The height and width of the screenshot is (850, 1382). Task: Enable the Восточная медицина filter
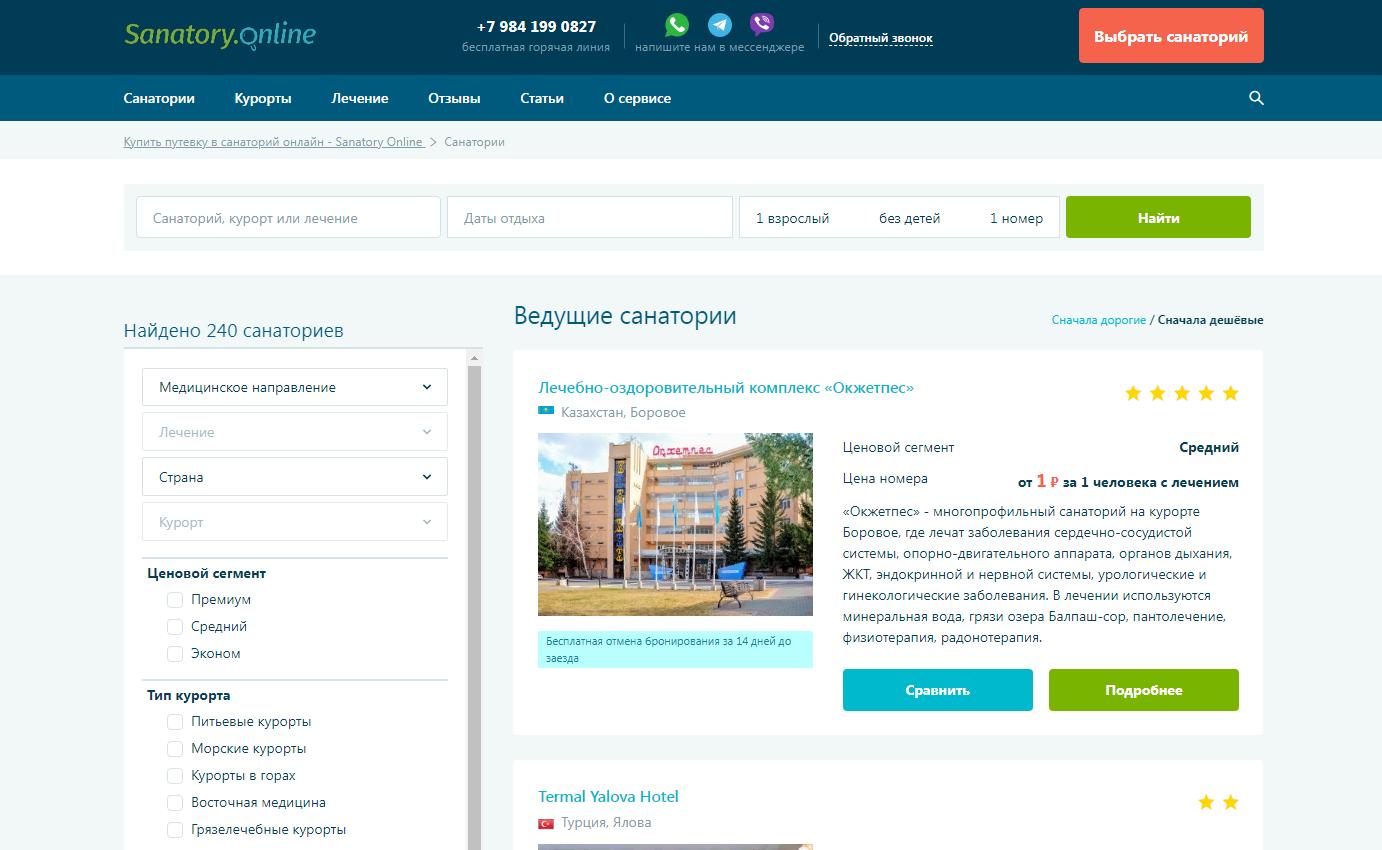(x=175, y=803)
